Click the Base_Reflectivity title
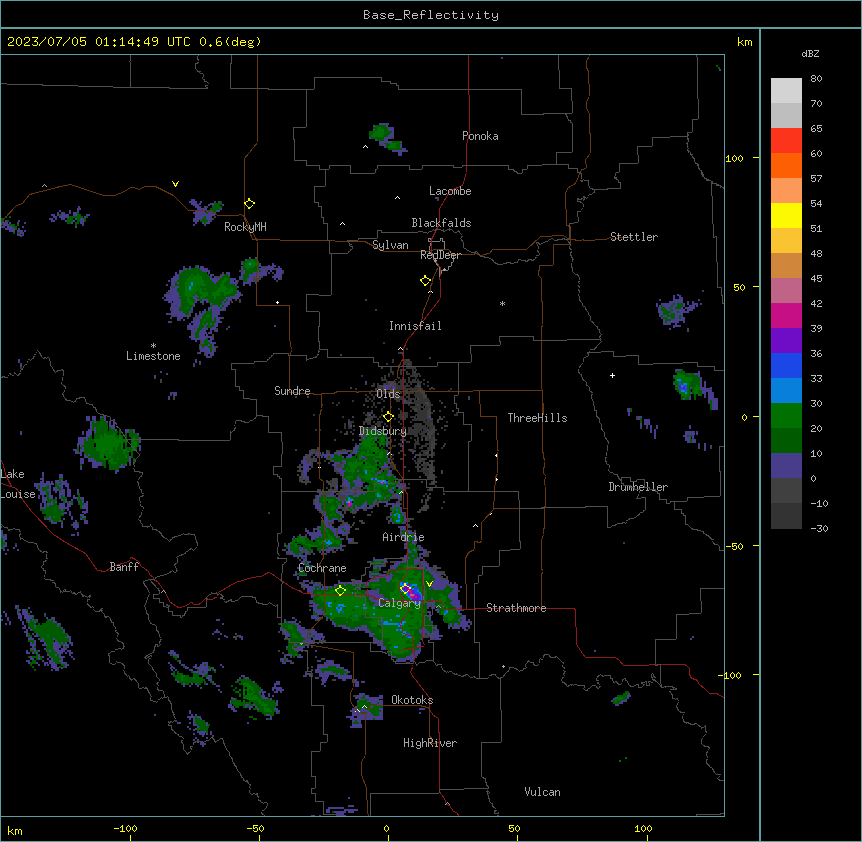Image resolution: width=862 pixels, height=842 pixels. [x=431, y=15]
